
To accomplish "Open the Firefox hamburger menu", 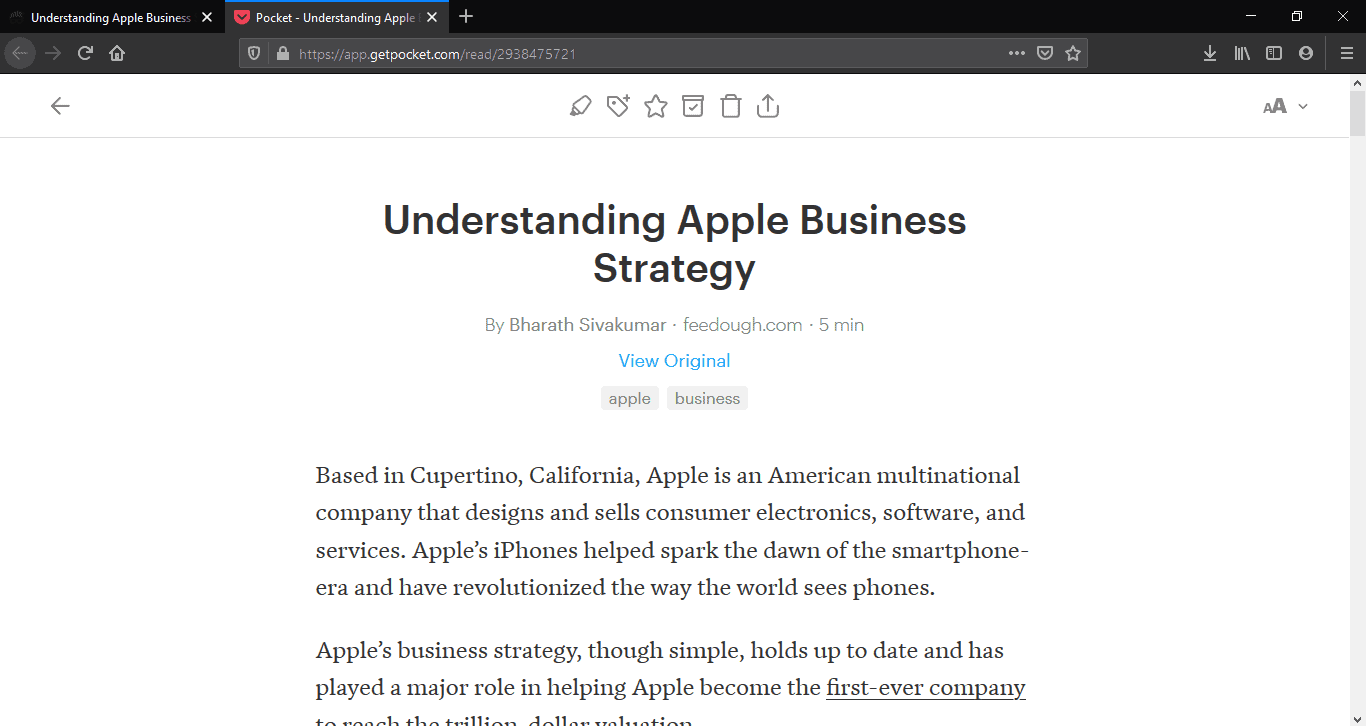I will [1347, 54].
